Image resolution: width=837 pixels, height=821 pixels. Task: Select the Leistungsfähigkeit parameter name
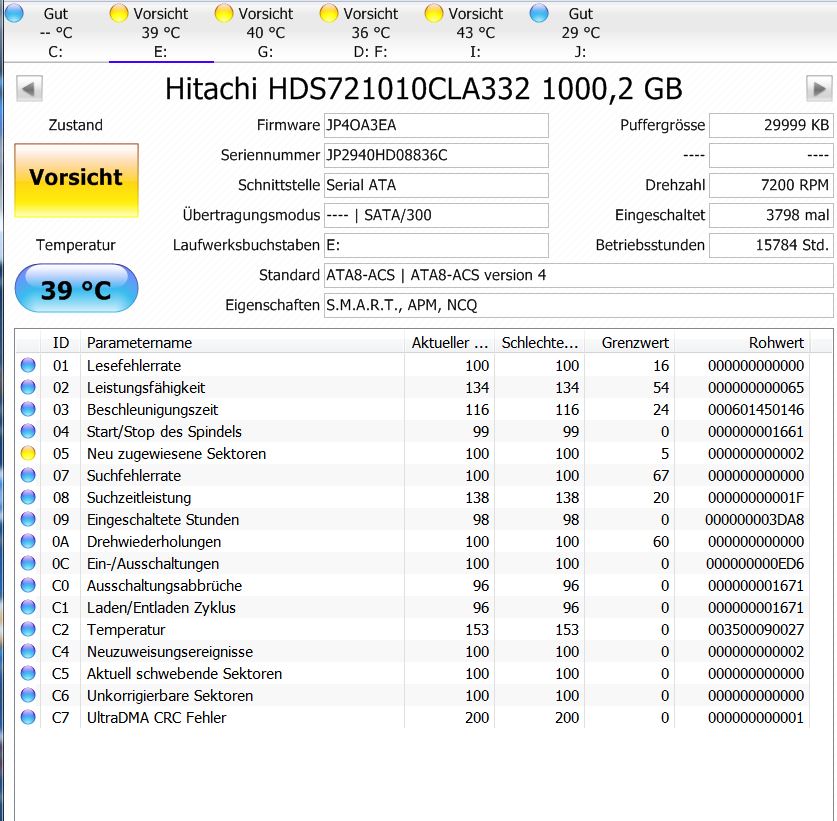click(x=146, y=388)
